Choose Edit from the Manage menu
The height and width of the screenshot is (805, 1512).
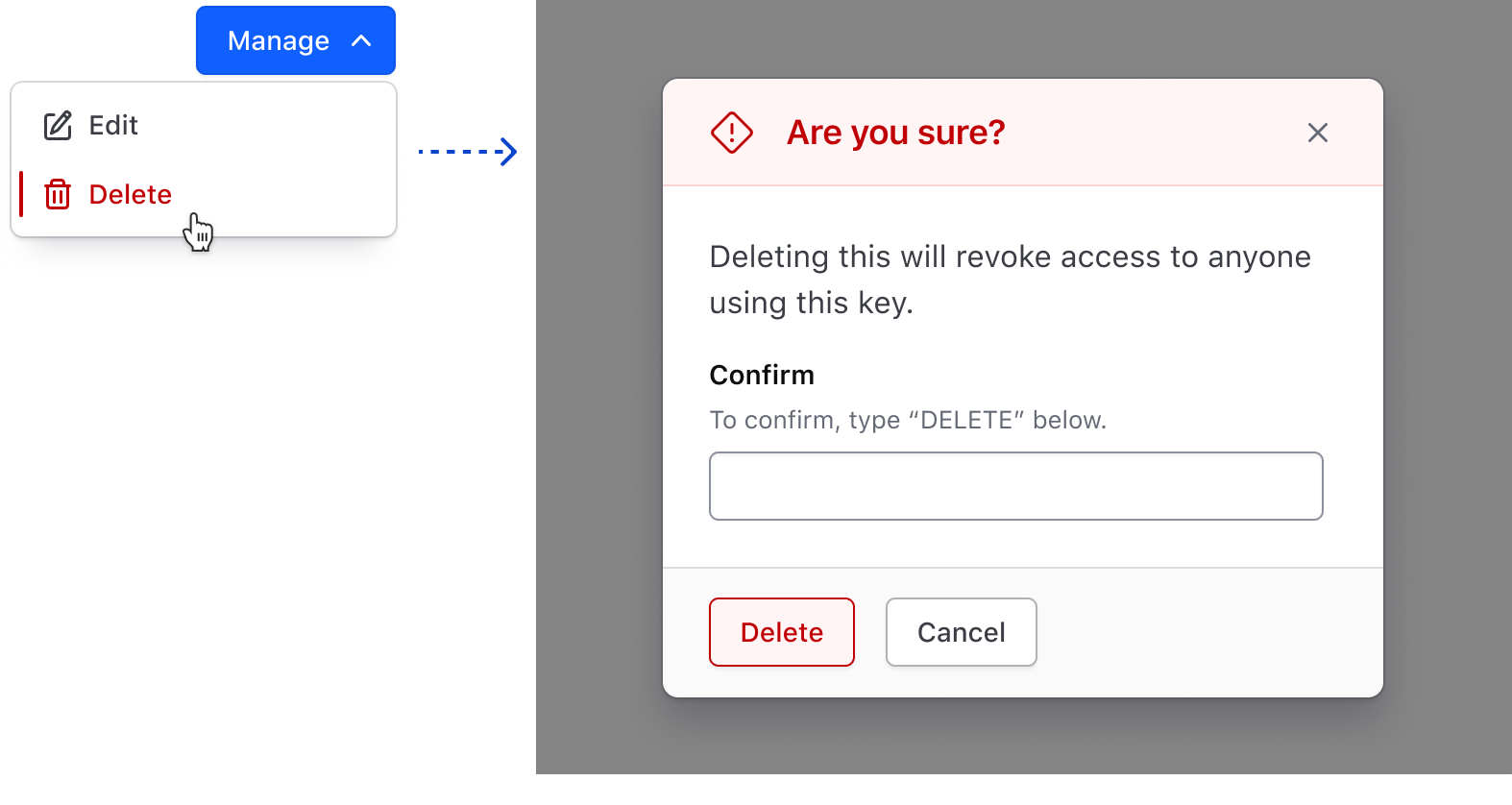point(111,124)
